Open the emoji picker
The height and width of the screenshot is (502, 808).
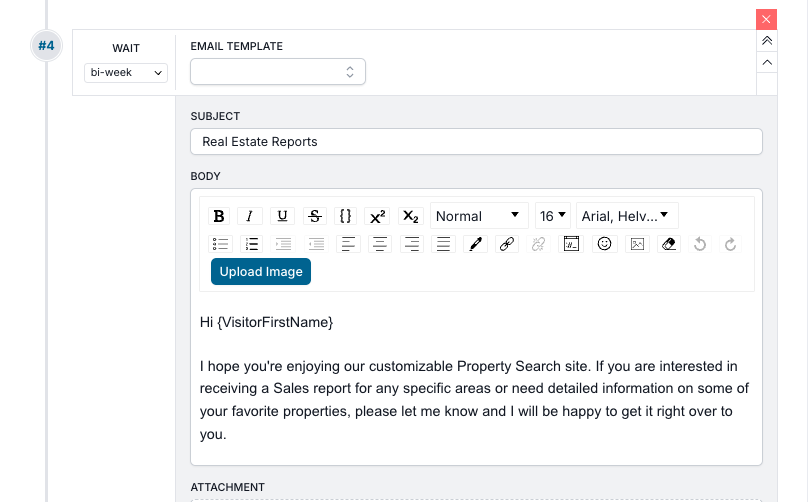[x=604, y=244]
